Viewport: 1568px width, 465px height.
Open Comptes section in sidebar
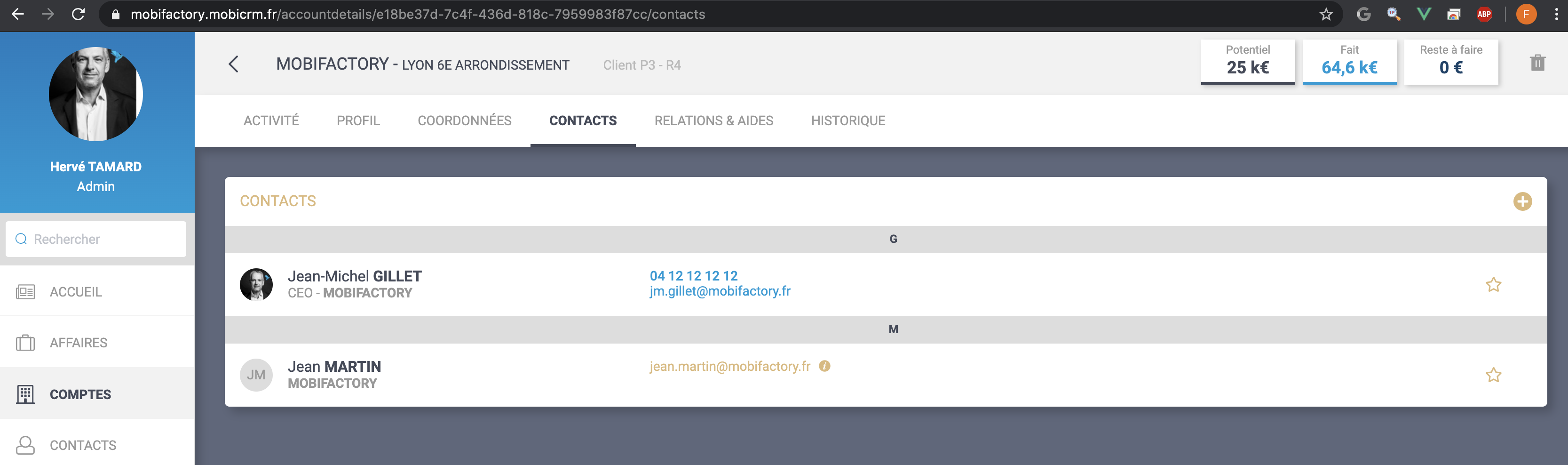click(x=80, y=394)
